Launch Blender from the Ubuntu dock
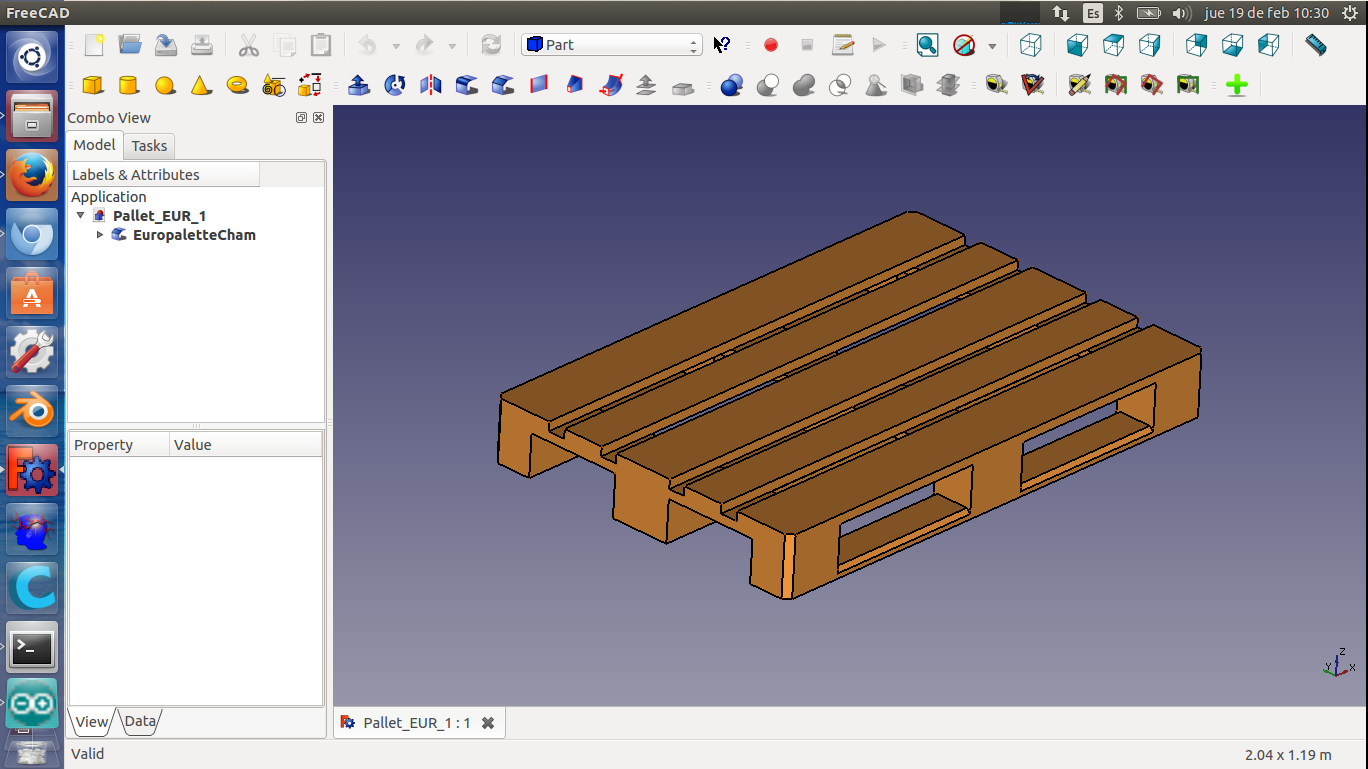 click(32, 410)
